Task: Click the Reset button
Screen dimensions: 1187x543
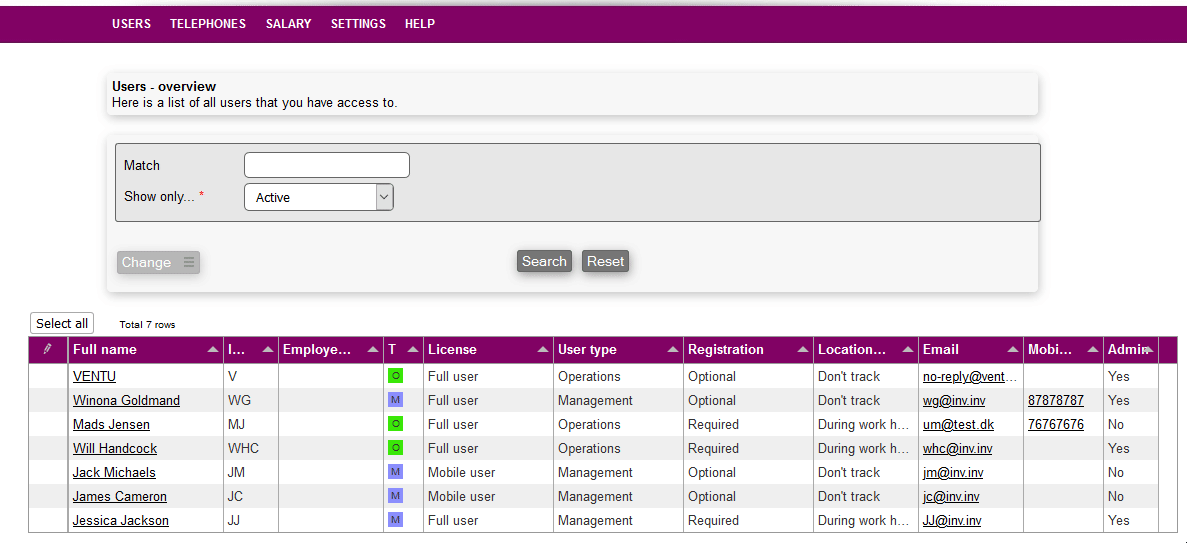Action: point(605,262)
